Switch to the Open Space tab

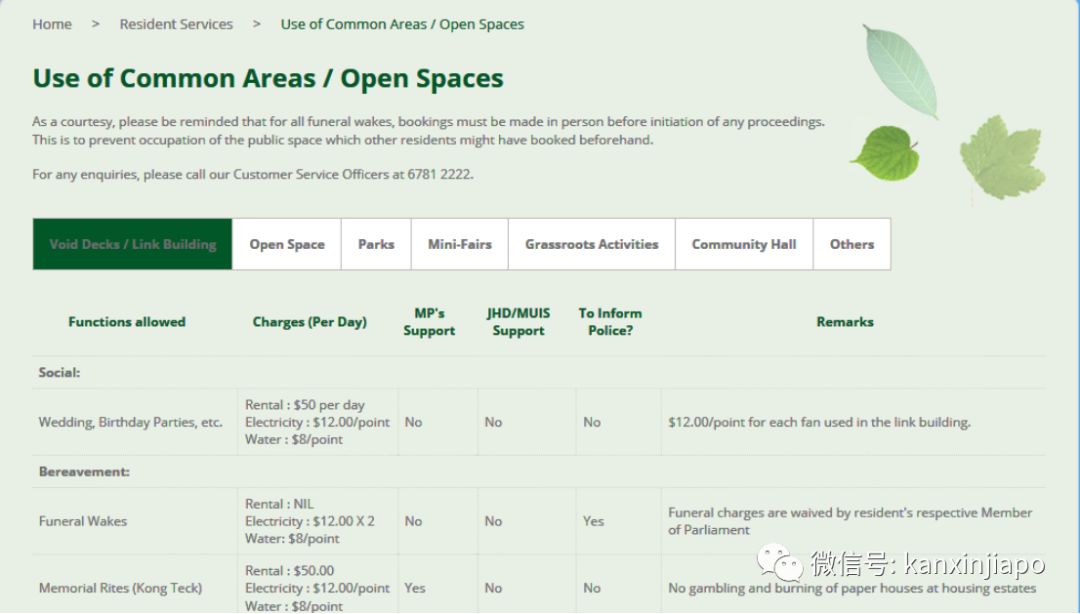click(x=287, y=244)
